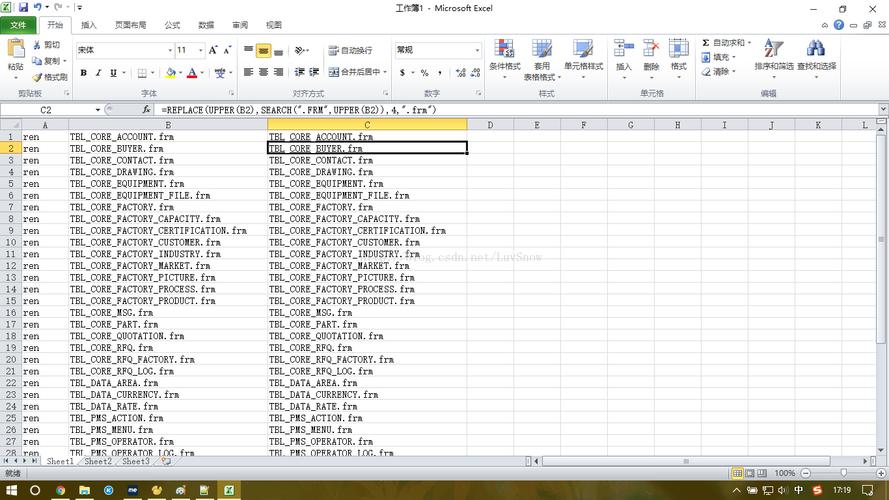The height and width of the screenshot is (500, 889).
Task: Open Sort and Filter (排序和筛选)
Action: [774, 56]
